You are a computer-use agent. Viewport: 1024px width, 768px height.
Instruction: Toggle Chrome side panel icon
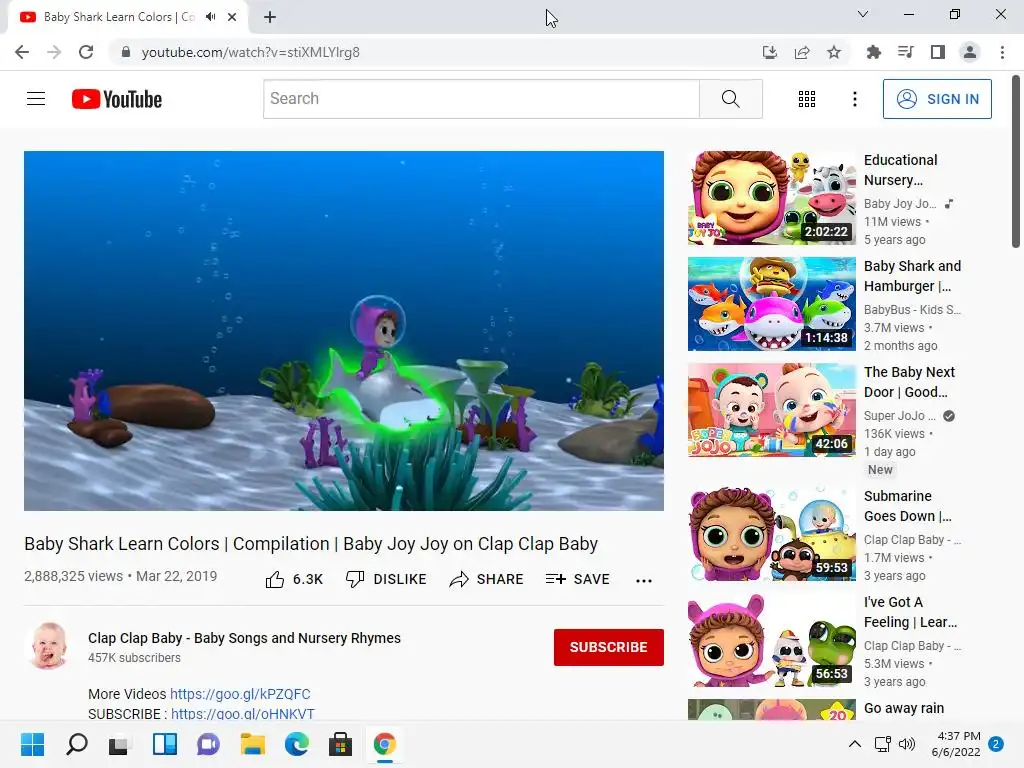coord(938,52)
